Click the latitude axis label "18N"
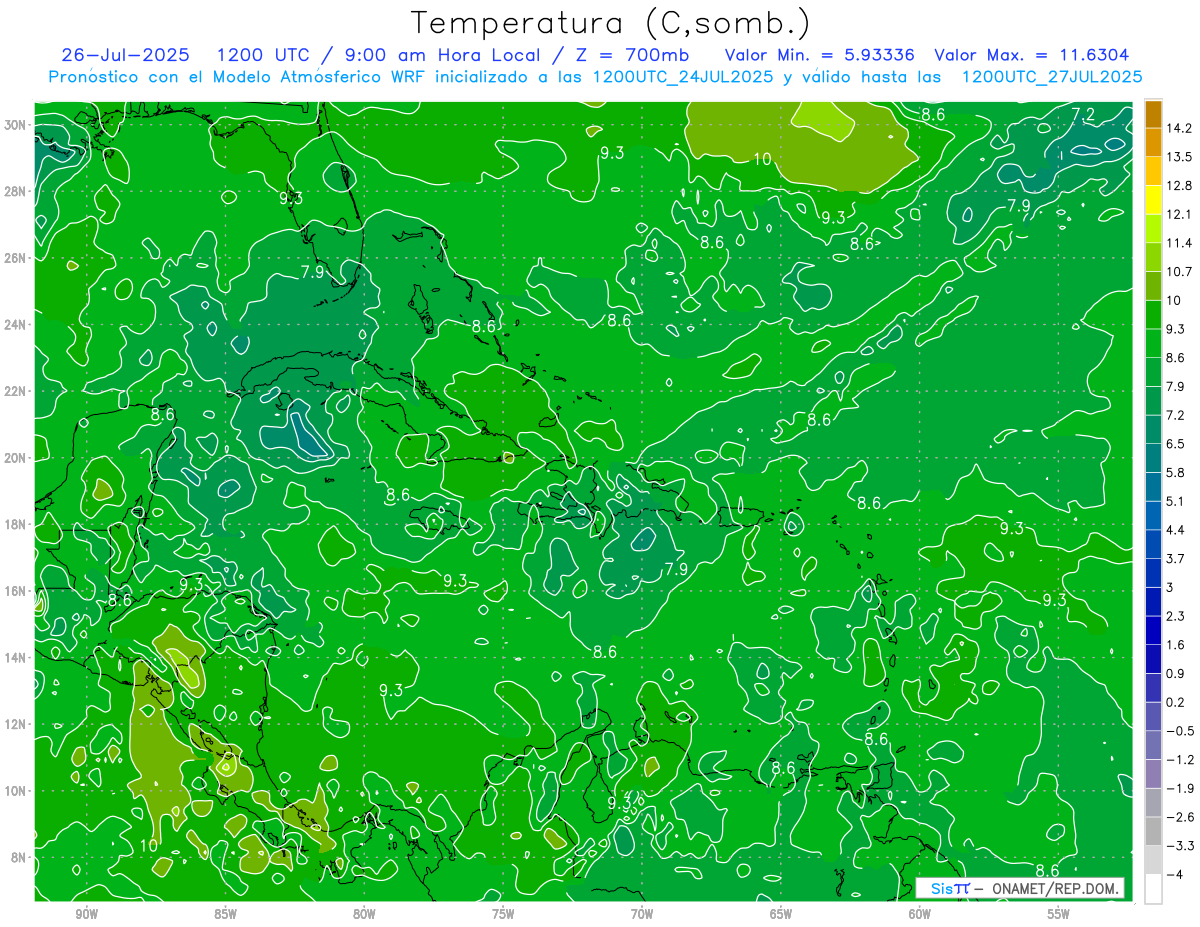Viewport: 1200px width, 927px height. (16, 524)
